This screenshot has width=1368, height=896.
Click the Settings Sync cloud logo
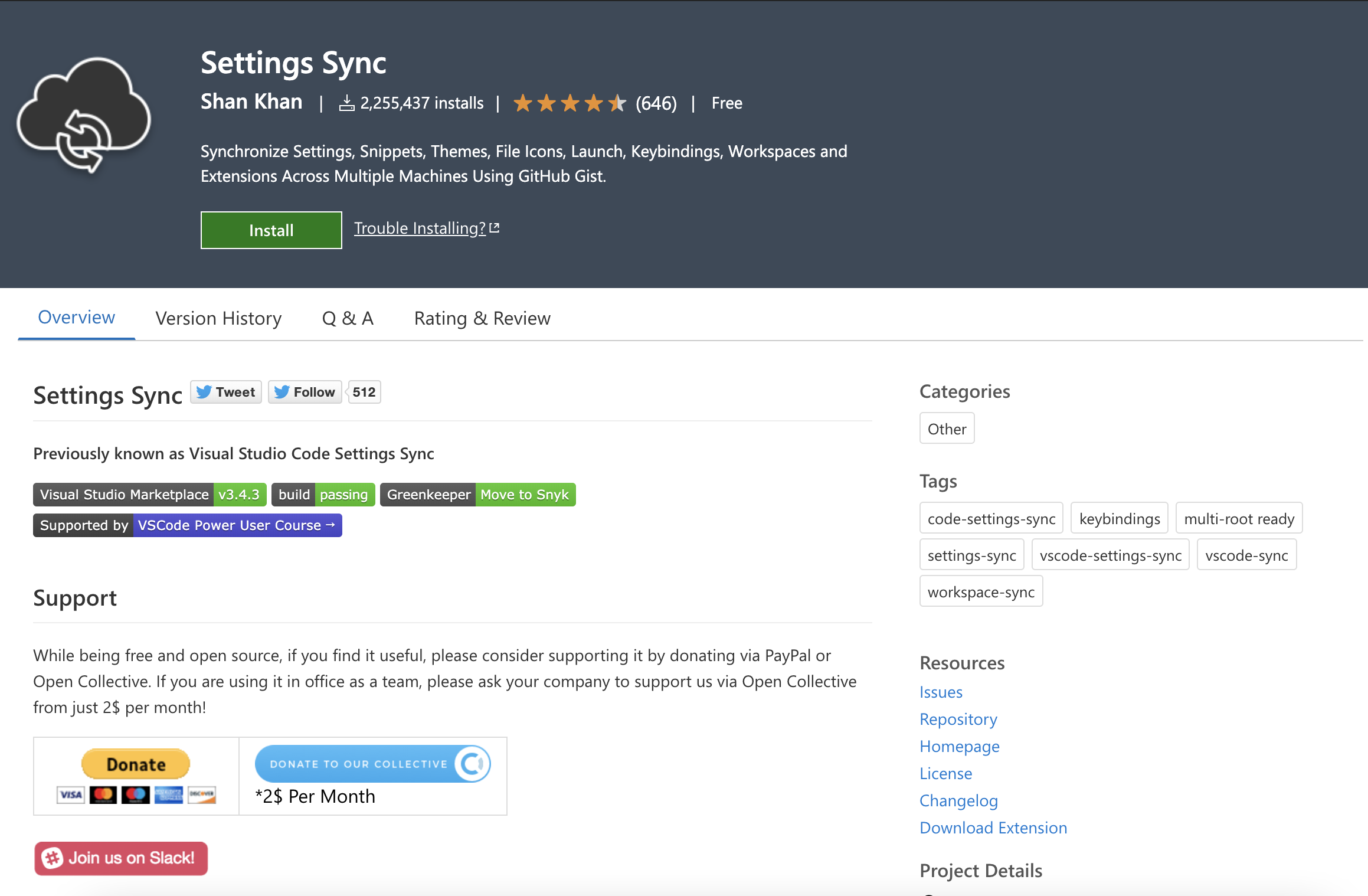coord(84,115)
